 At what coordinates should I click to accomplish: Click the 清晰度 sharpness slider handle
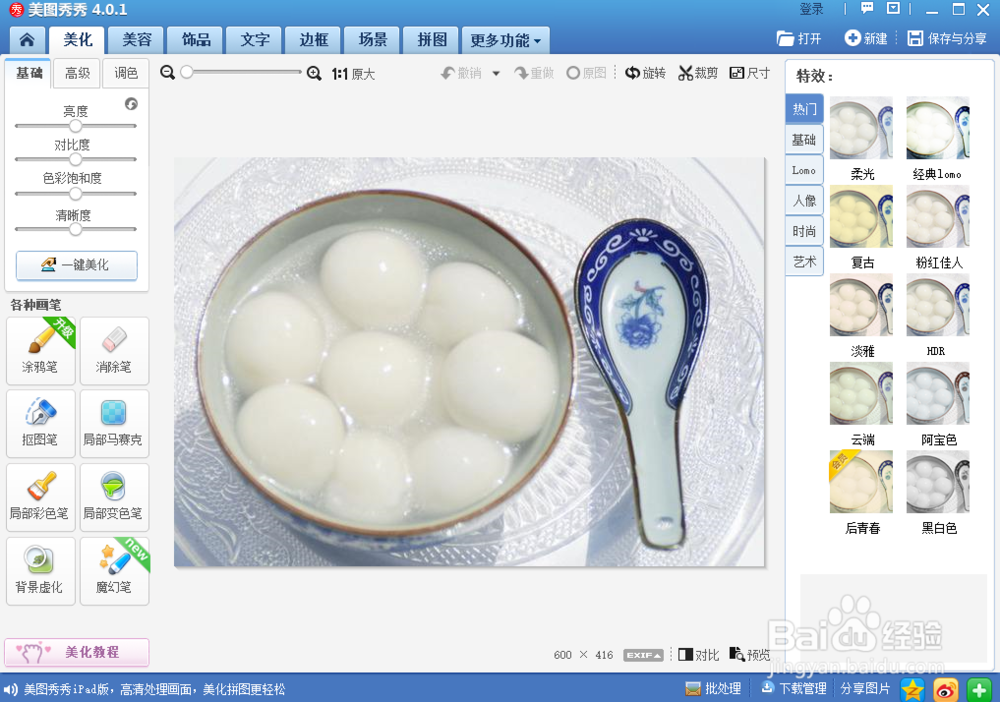tap(76, 229)
